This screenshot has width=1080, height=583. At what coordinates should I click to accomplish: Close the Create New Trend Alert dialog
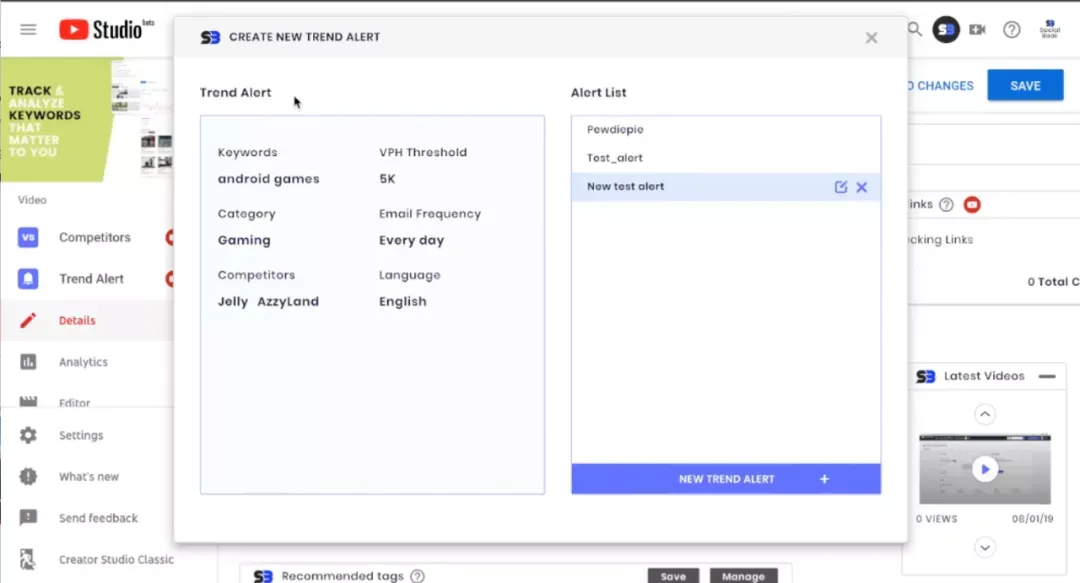click(x=871, y=37)
